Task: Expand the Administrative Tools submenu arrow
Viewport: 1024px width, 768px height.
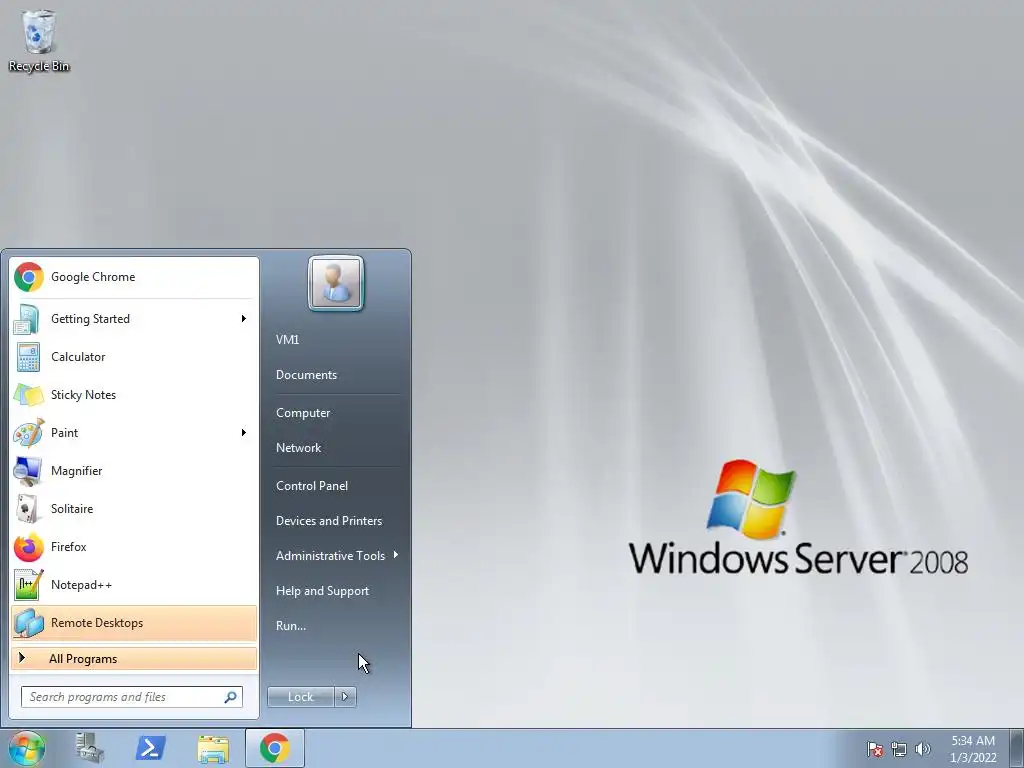Action: [x=396, y=555]
